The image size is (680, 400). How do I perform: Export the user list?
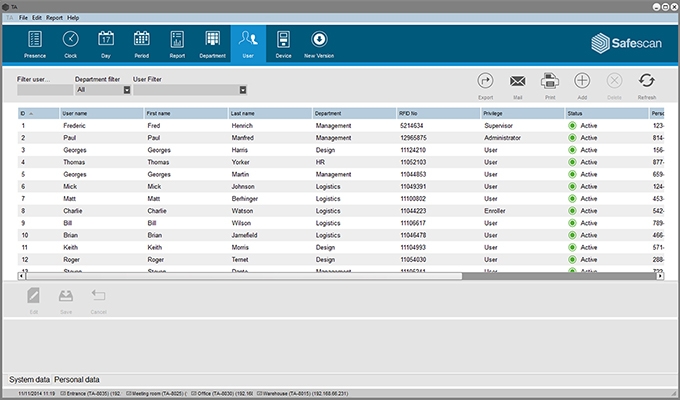pyautogui.click(x=486, y=84)
